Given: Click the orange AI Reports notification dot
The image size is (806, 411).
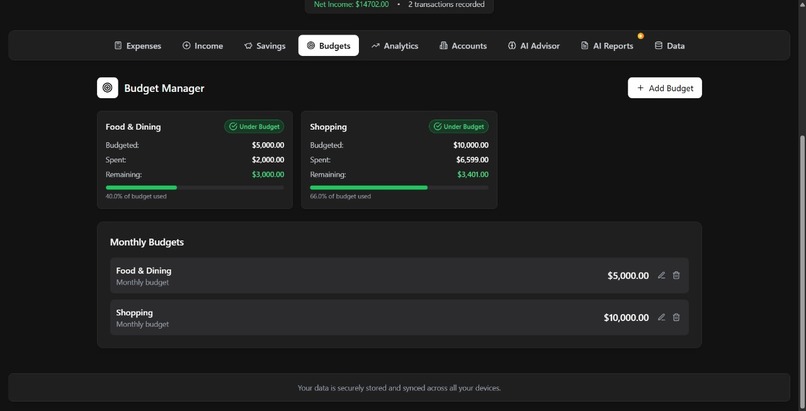Looking at the screenshot, I should click(x=640, y=36).
